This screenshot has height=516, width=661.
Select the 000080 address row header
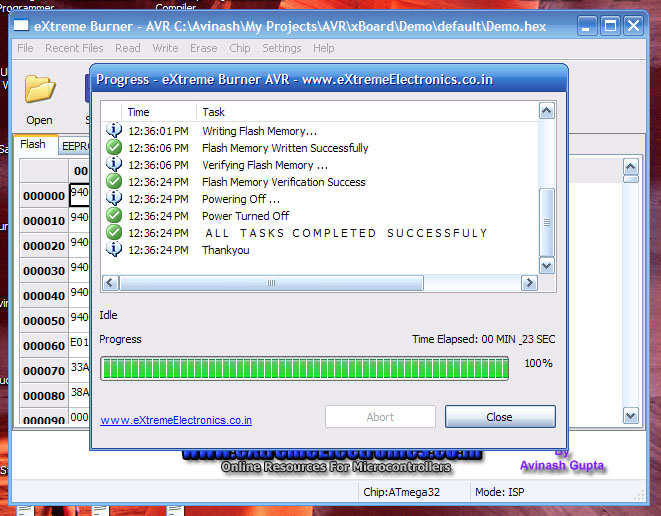tap(44, 396)
